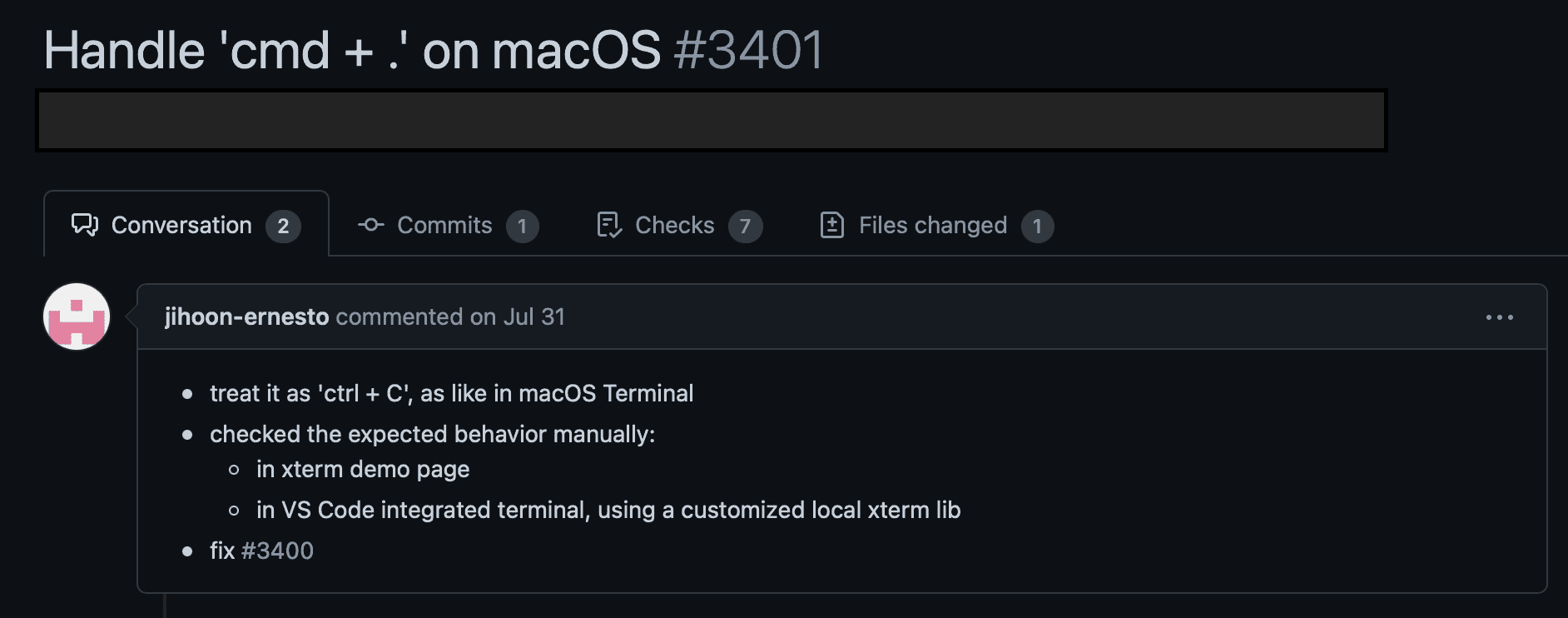Open linked issue #3400
Screen dimensions: 1568x618
pos(277,551)
